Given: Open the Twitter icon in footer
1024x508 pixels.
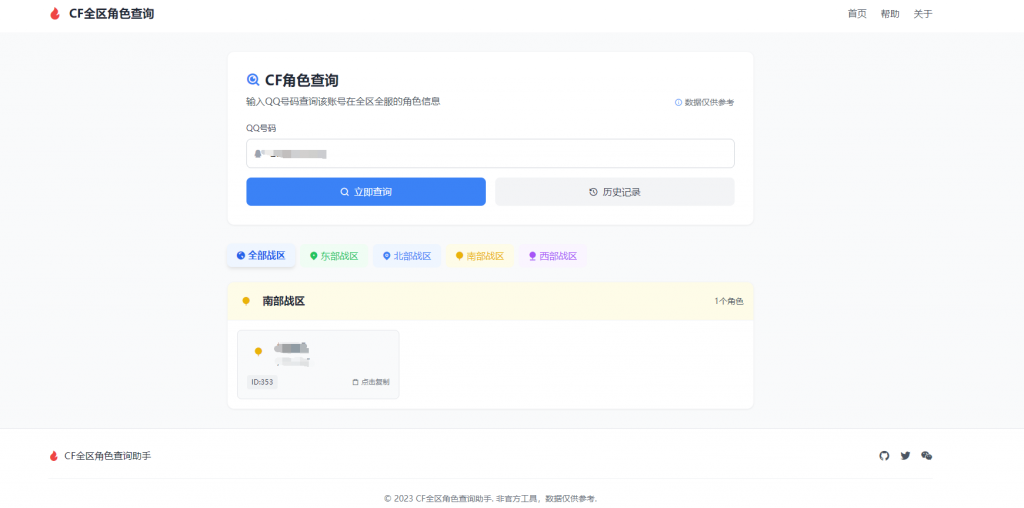Looking at the screenshot, I should [905, 456].
